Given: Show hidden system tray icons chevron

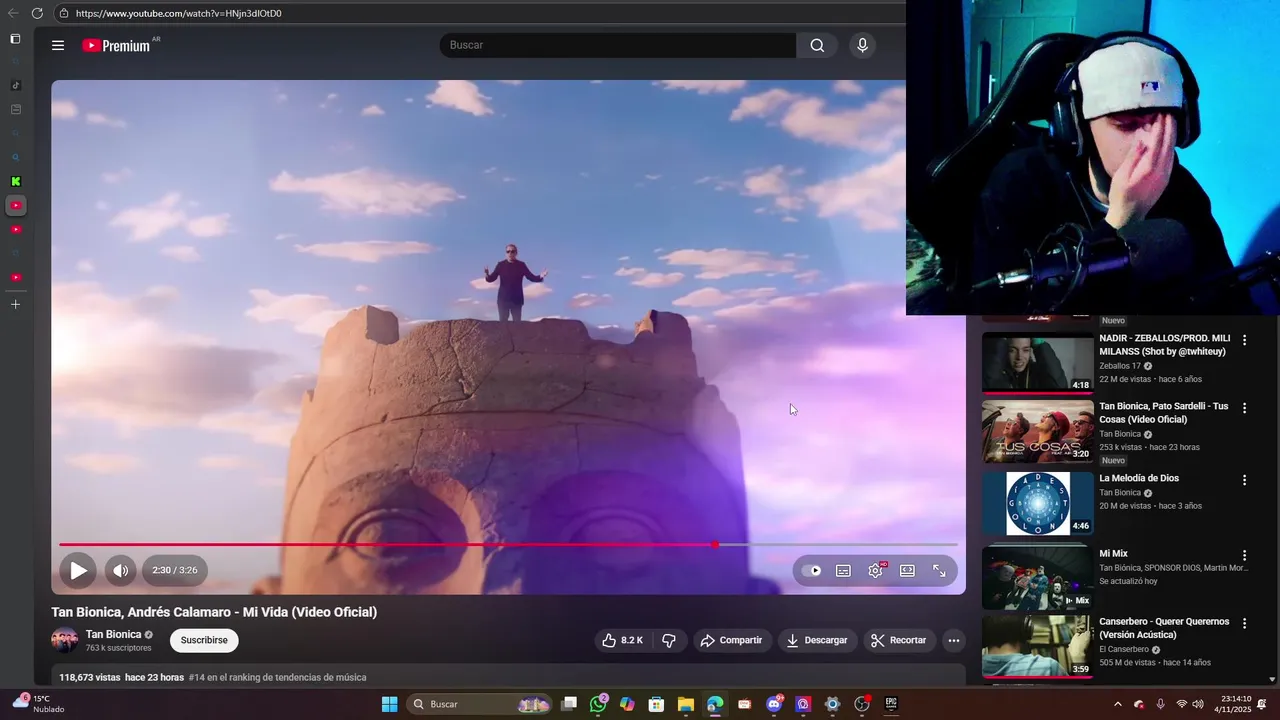Looking at the screenshot, I should pyautogui.click(x=1118, y=704).
